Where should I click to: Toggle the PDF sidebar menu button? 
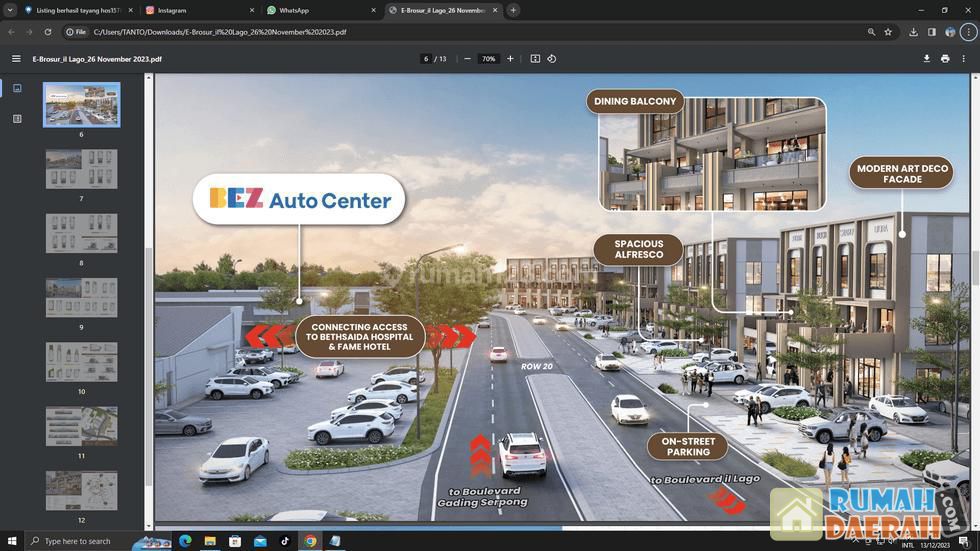tap(16, 59)
